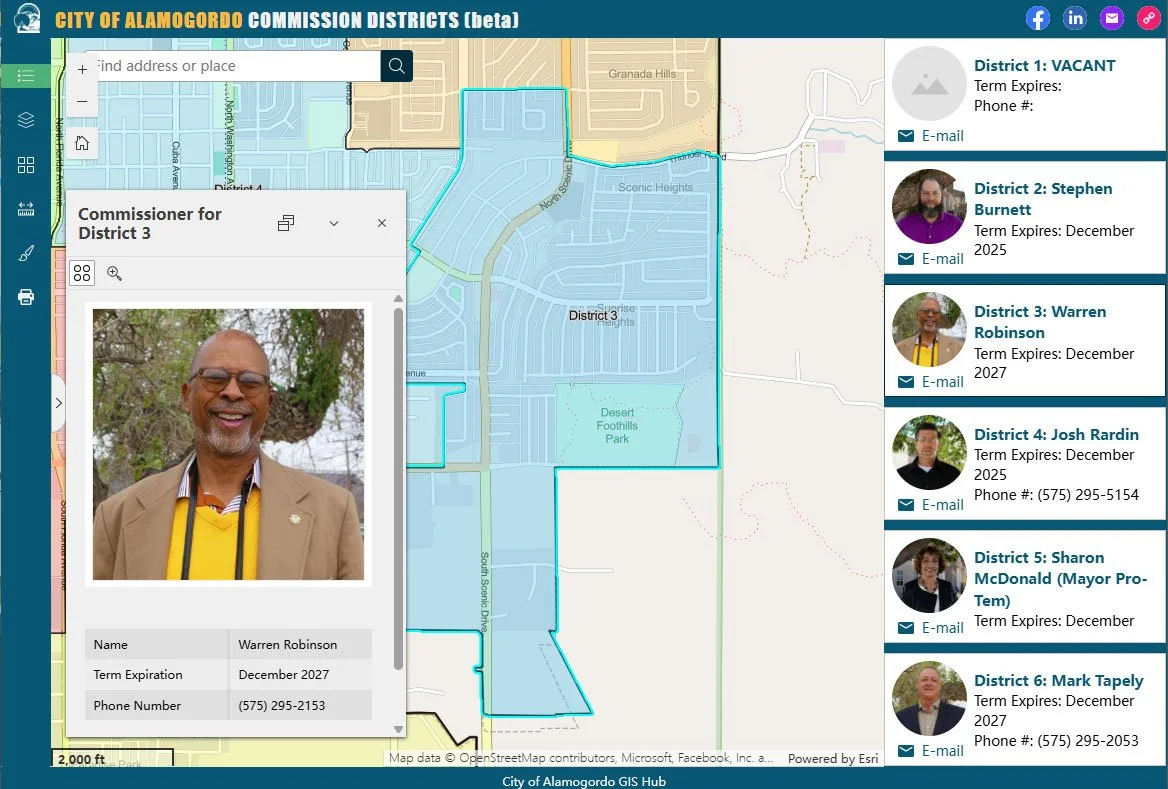
Task: Click the Powered by Esri attribution
Action: tap(833, 758)
